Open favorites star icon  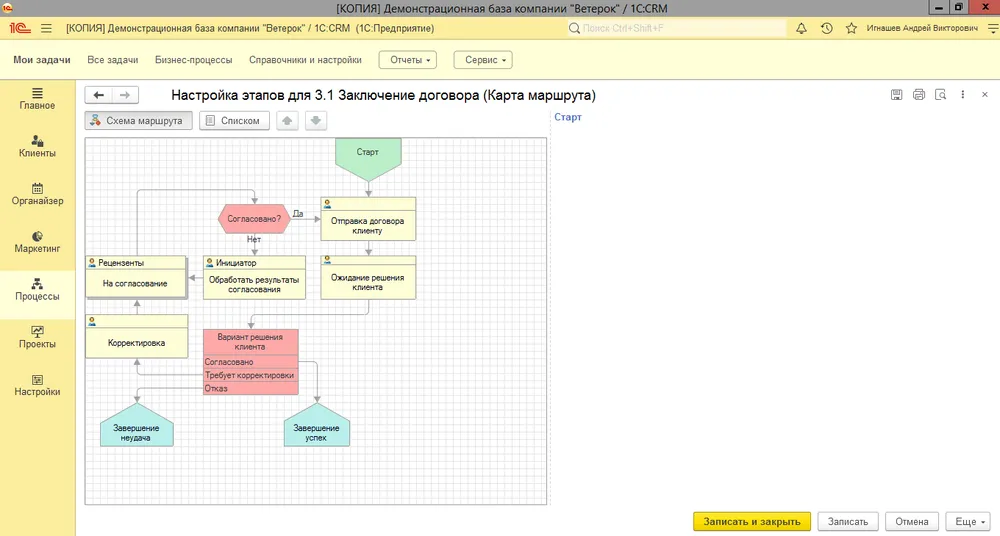point(851,28)
